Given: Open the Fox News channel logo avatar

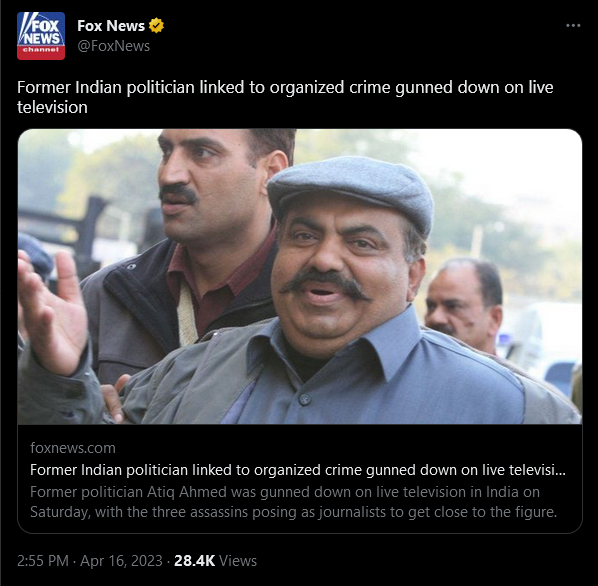Looking at the screenshot, I should 41,36.
